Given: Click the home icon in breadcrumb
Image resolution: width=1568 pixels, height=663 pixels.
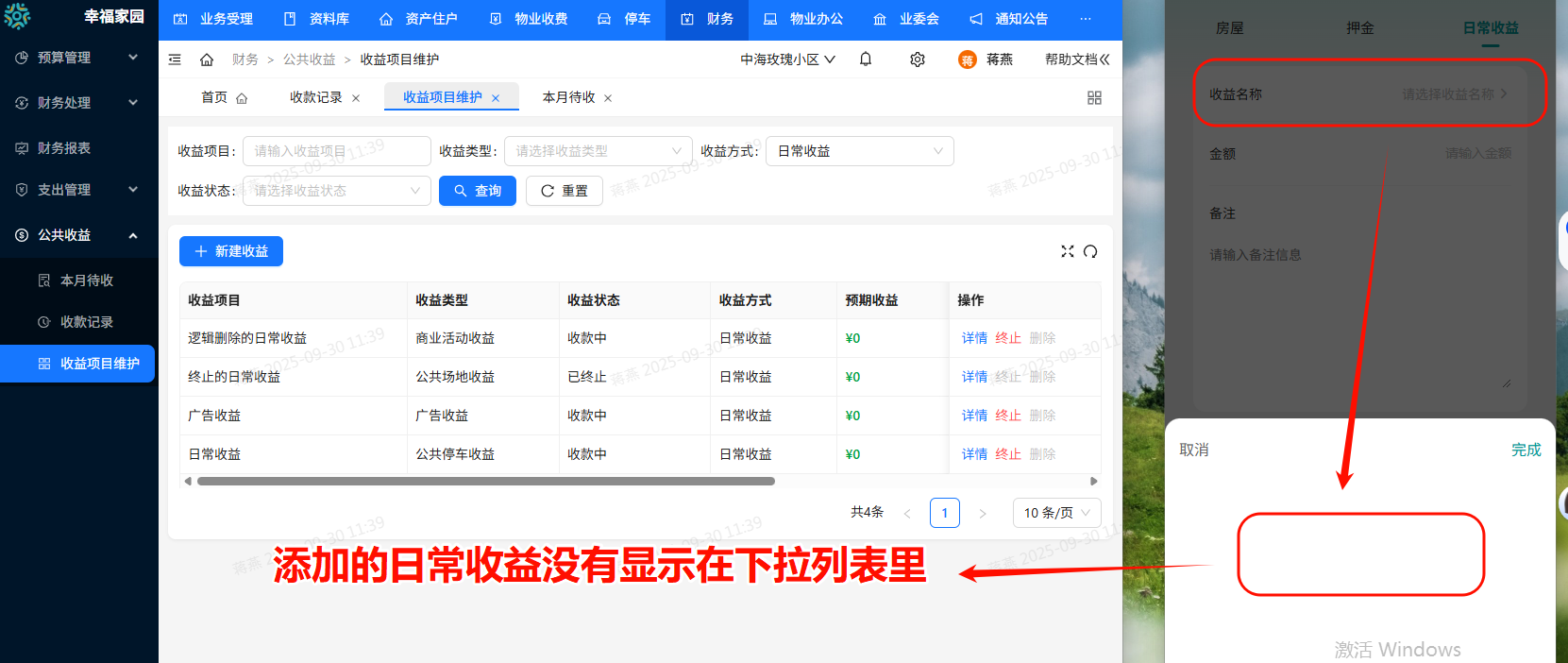Looking at the screenshot, I should click(207, 59).
